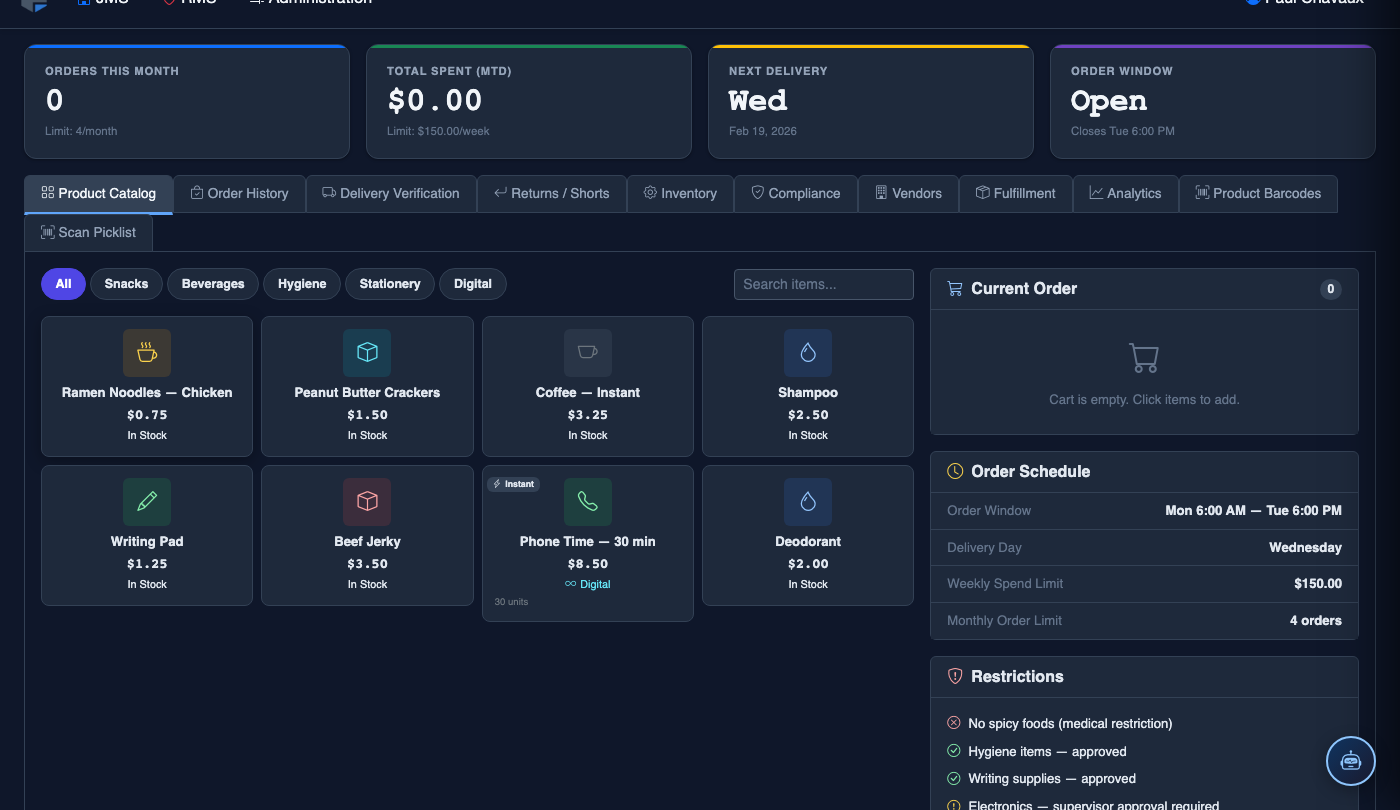Select the Beef Jerky box icon

pos(367,502)
